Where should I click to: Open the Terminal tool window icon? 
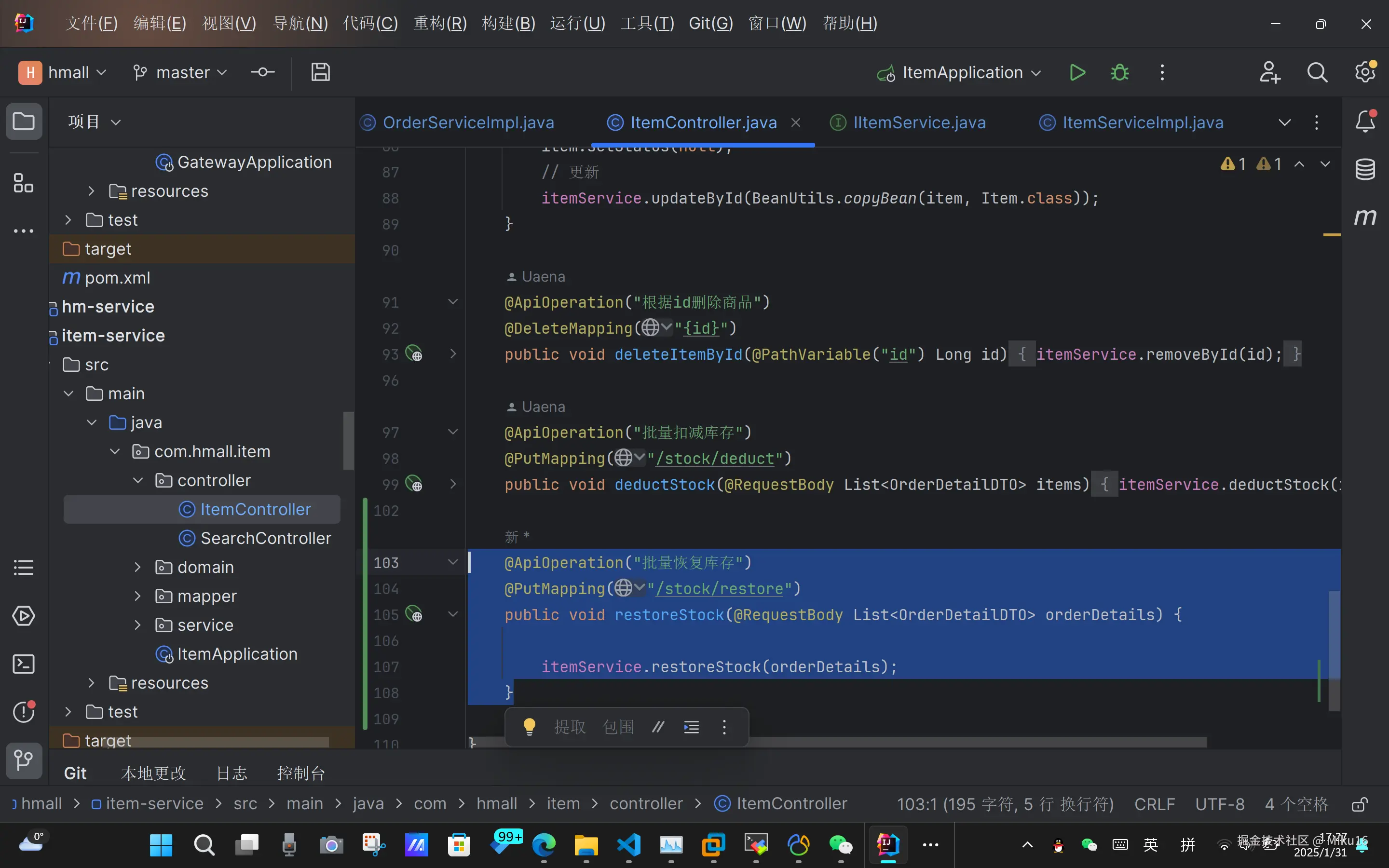point(24,664)
